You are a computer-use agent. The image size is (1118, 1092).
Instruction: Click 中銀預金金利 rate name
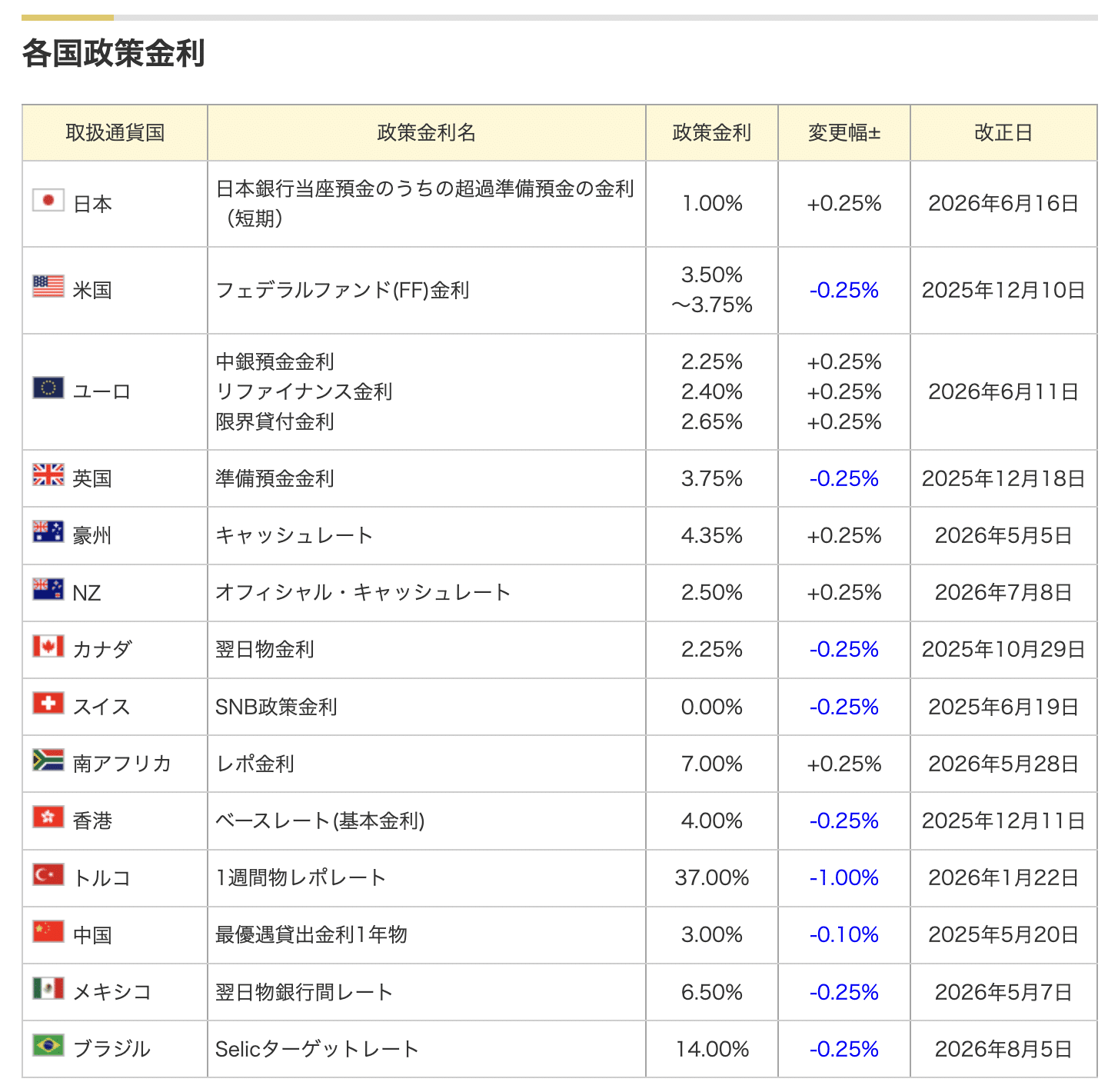click(x=275, y=361)
